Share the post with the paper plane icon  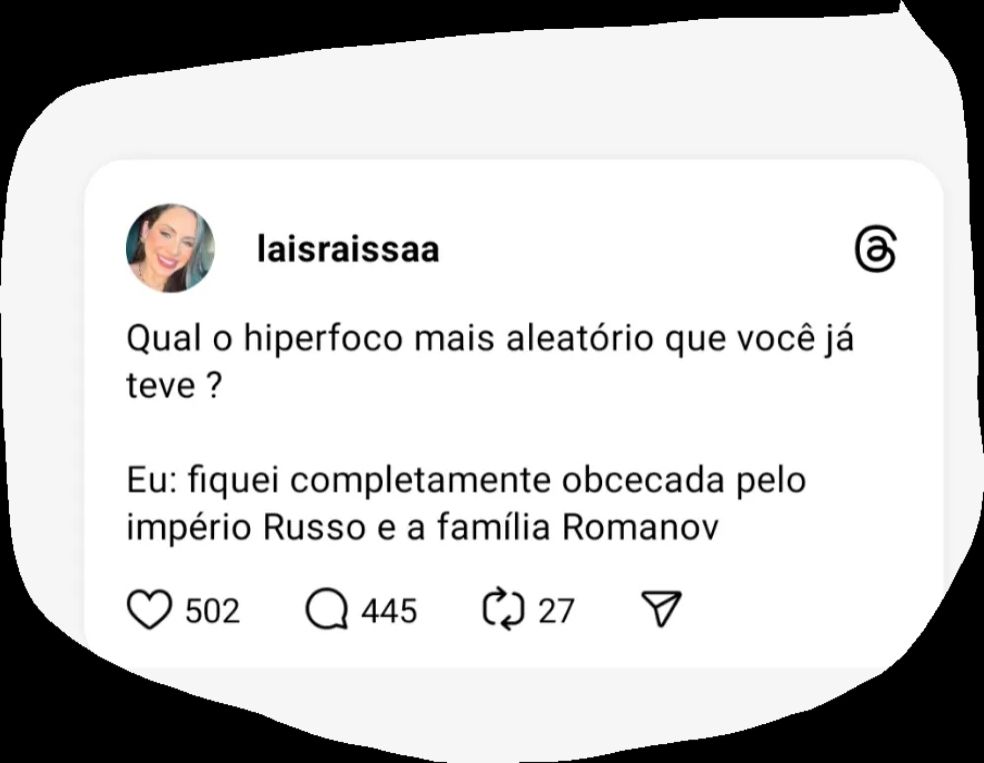[661, 607]
